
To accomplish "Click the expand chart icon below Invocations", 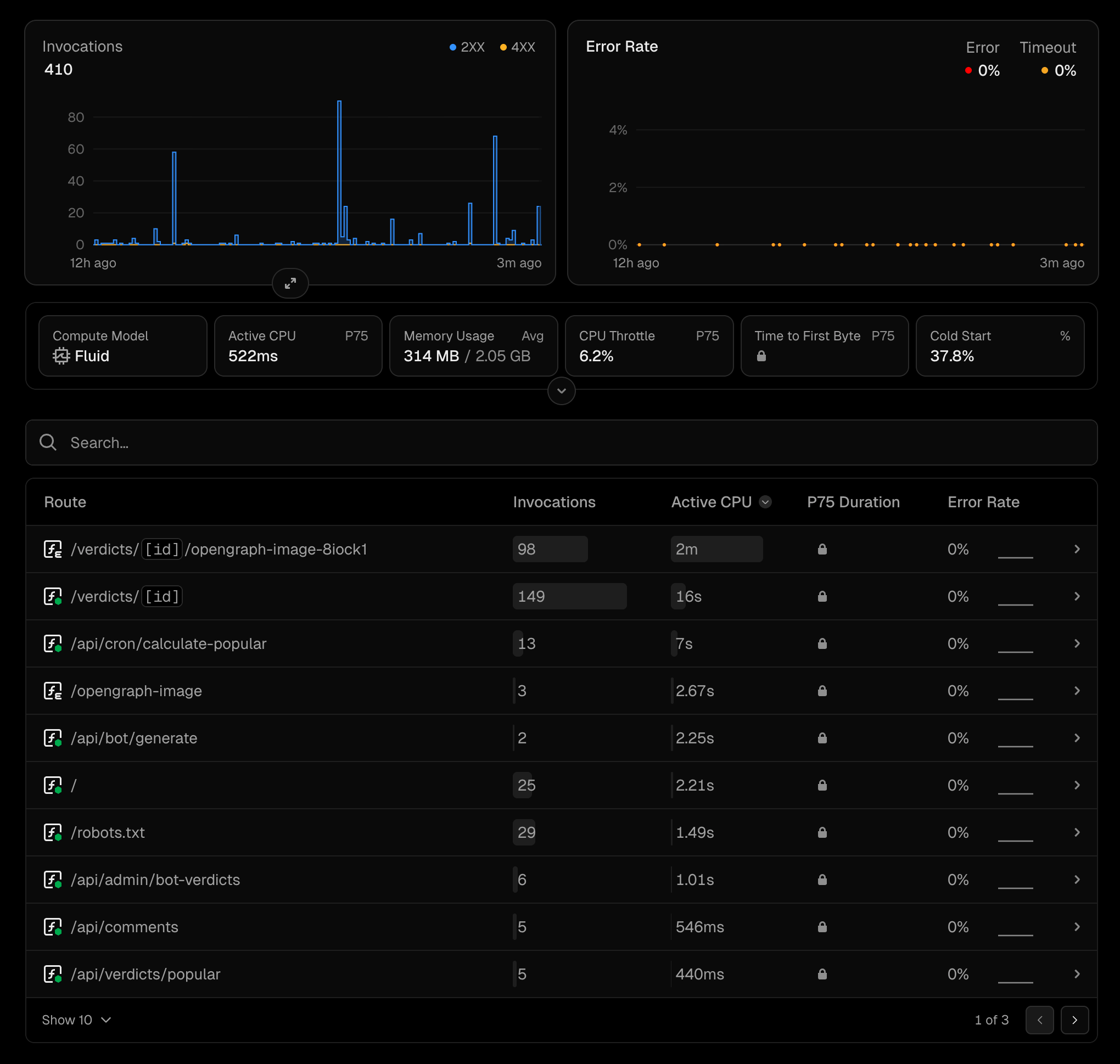I will click(x=290, y=283).
